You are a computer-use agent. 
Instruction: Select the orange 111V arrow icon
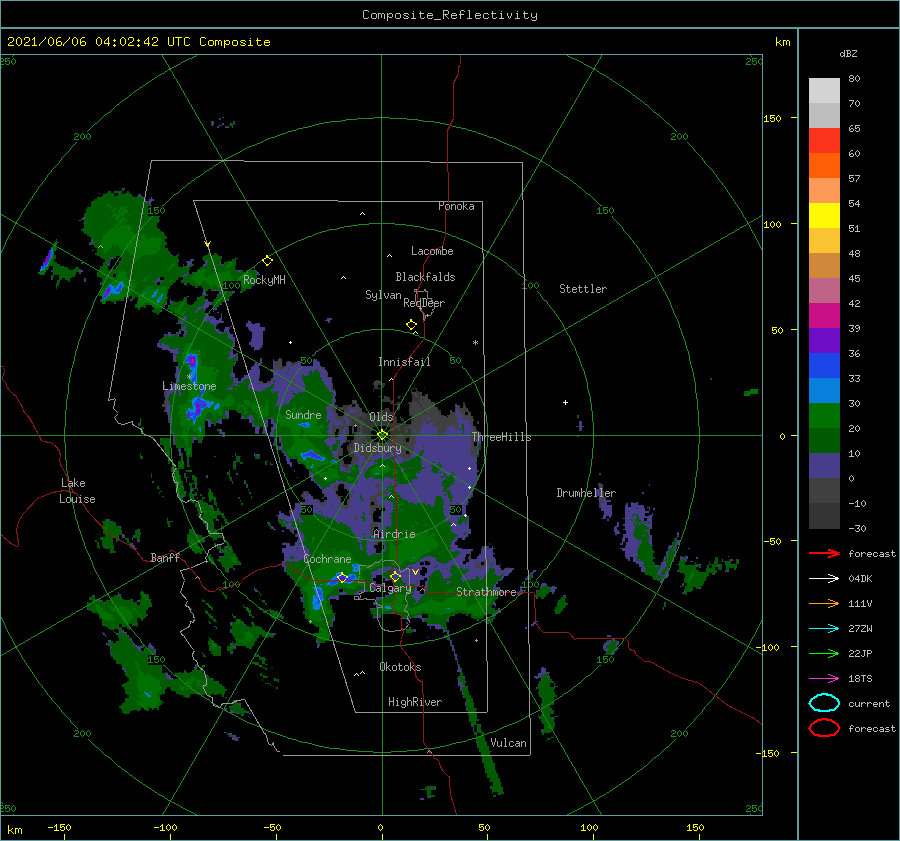point(824,603)
